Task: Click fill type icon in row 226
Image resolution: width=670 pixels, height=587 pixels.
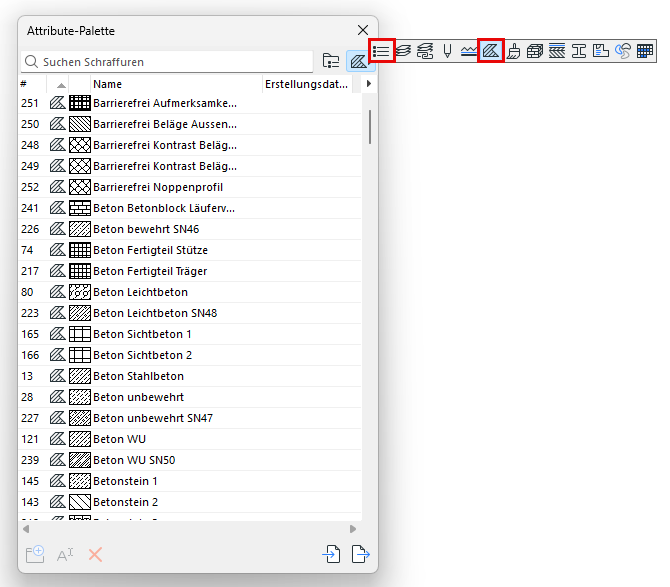Action: 57,229
